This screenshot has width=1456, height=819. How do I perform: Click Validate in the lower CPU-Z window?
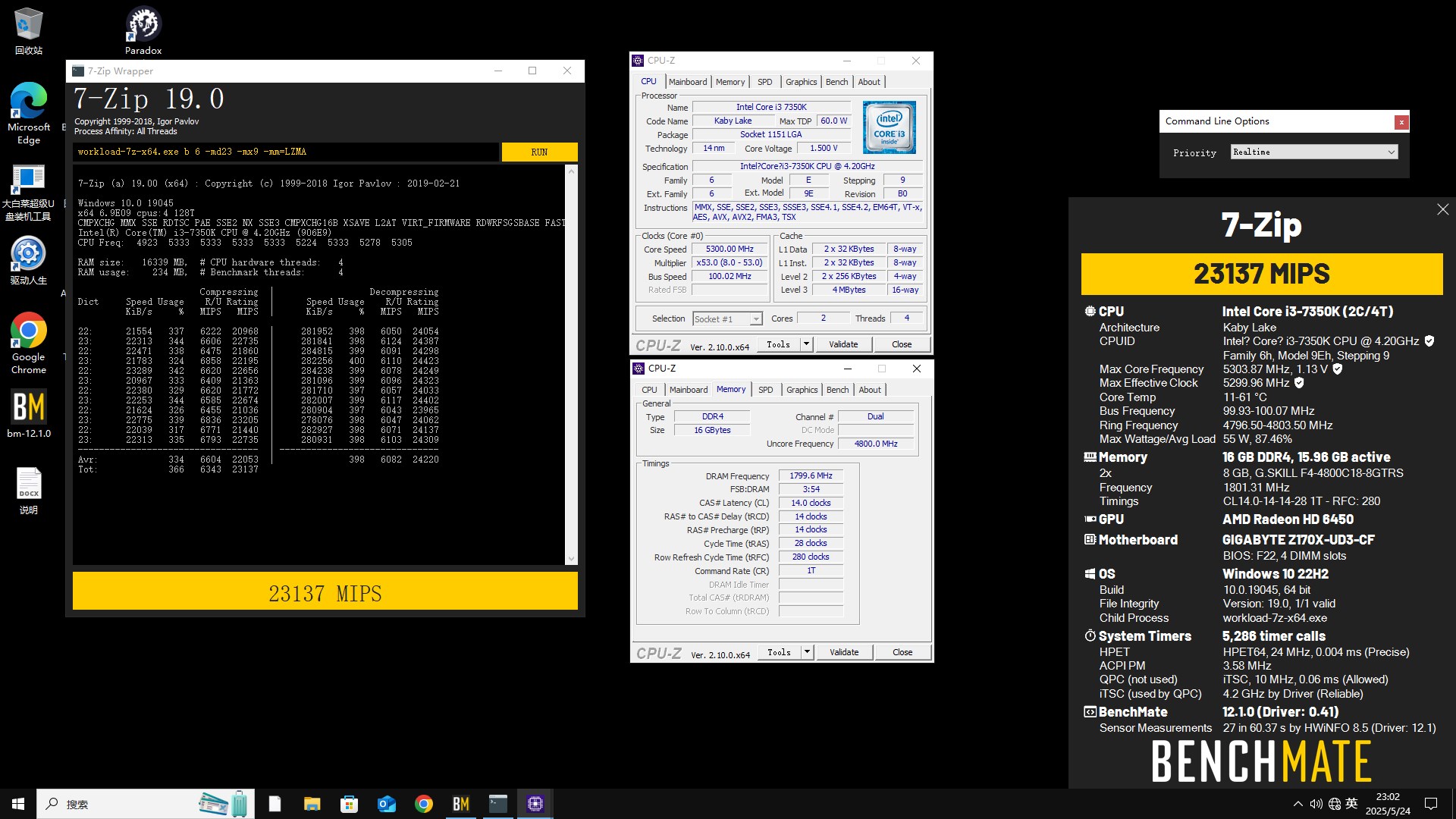tap(844, 652)
